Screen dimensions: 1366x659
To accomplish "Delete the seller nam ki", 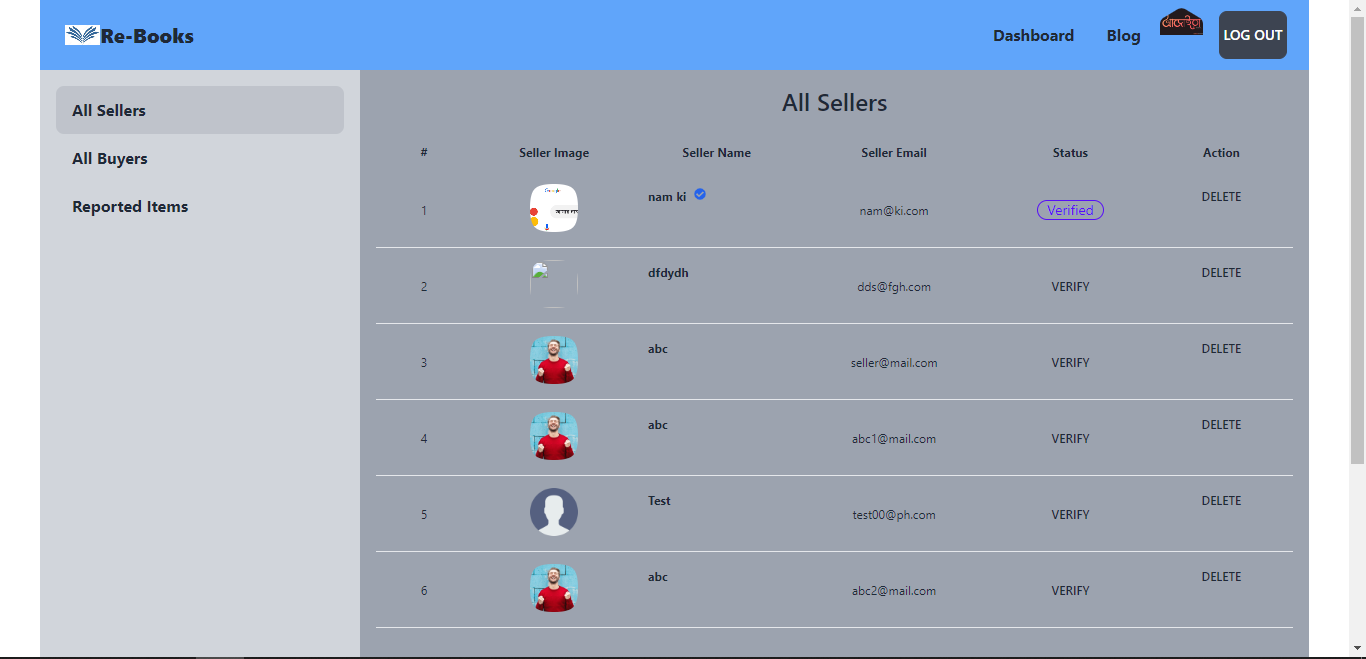I will [x=1221, y=197].
